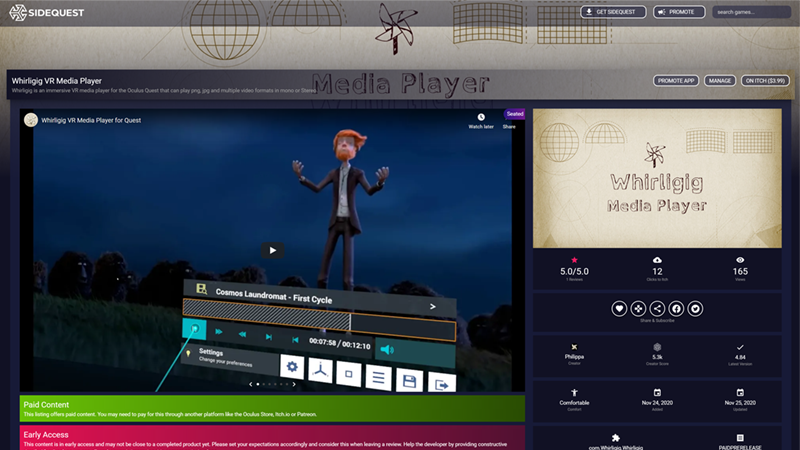Viewport: 800px width, 450px height.
Task: Click the Get SideQuest button
Action: click(613, 12)
